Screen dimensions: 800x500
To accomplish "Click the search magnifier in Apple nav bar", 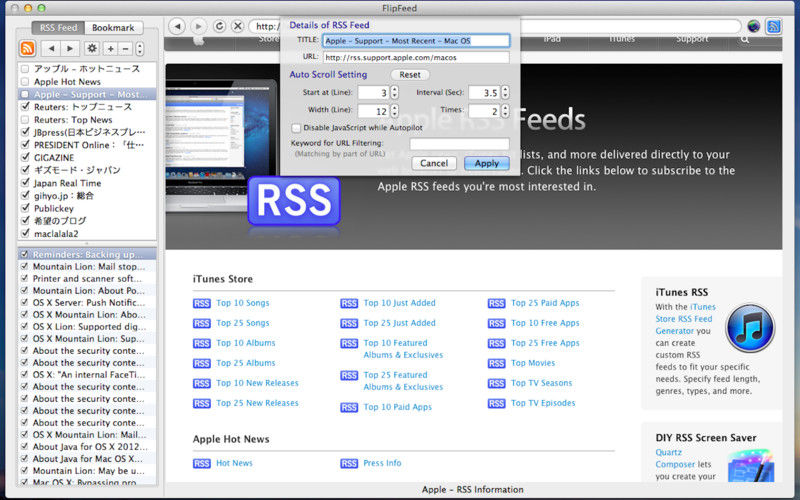I will coord(745,39).
